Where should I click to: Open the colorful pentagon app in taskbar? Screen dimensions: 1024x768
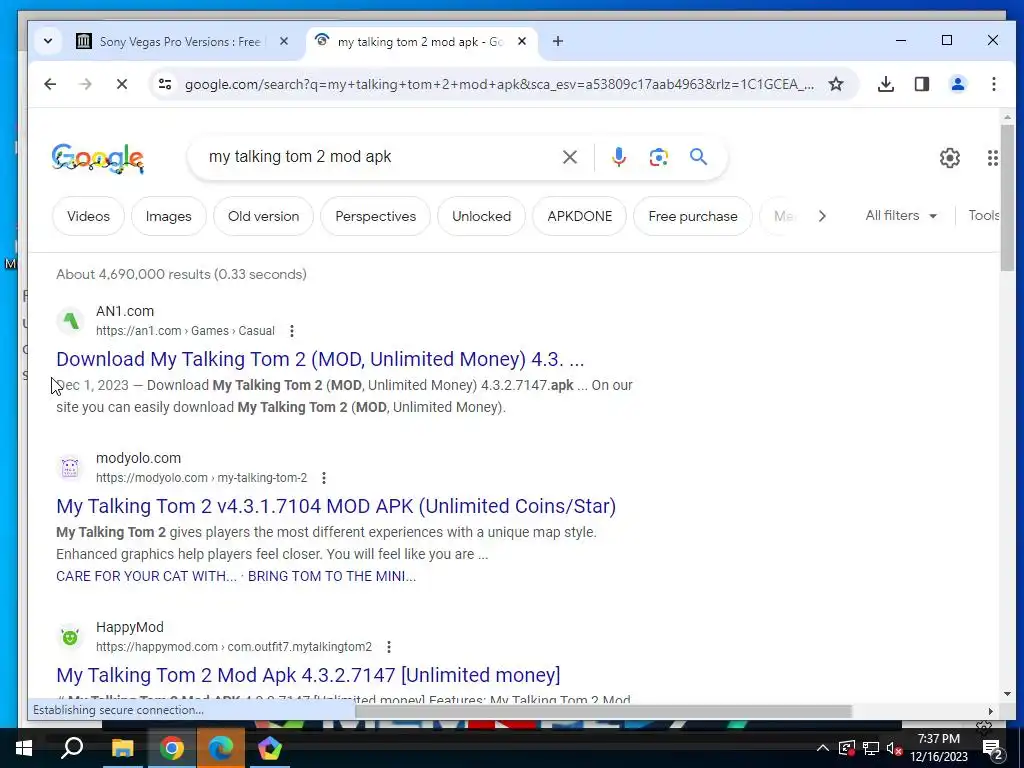[x=269, y=748]
